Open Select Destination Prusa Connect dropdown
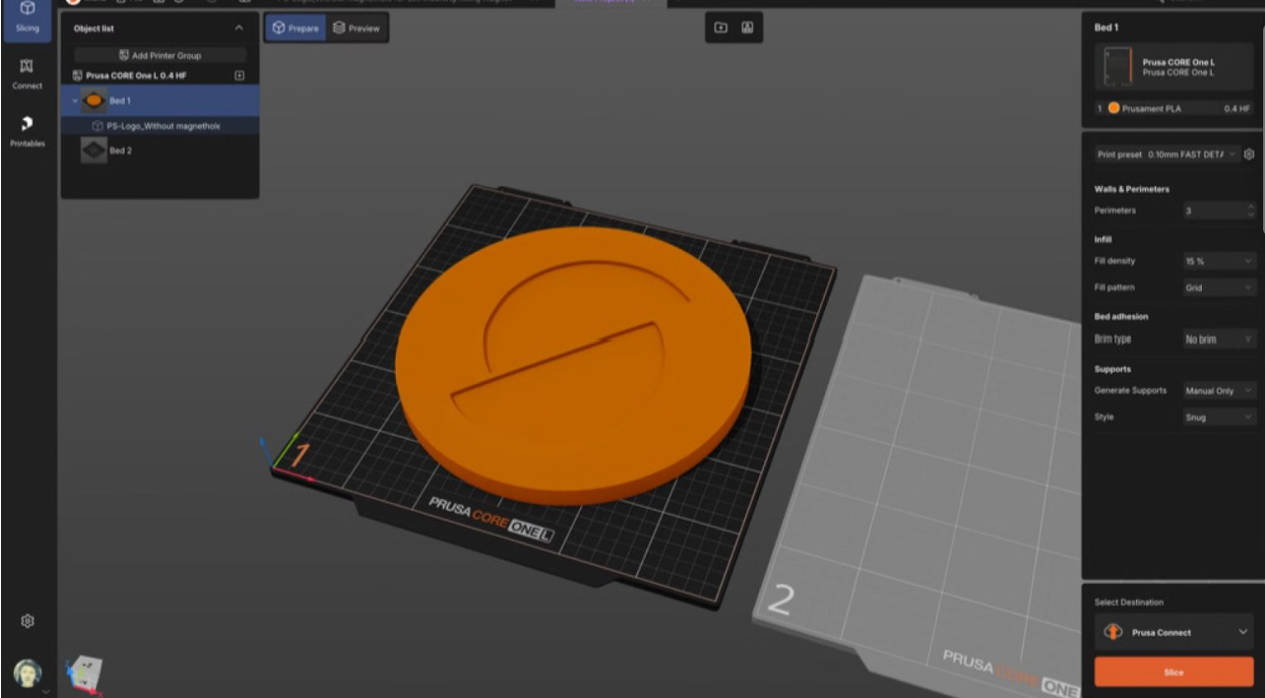 click(x=1174, y=632)
